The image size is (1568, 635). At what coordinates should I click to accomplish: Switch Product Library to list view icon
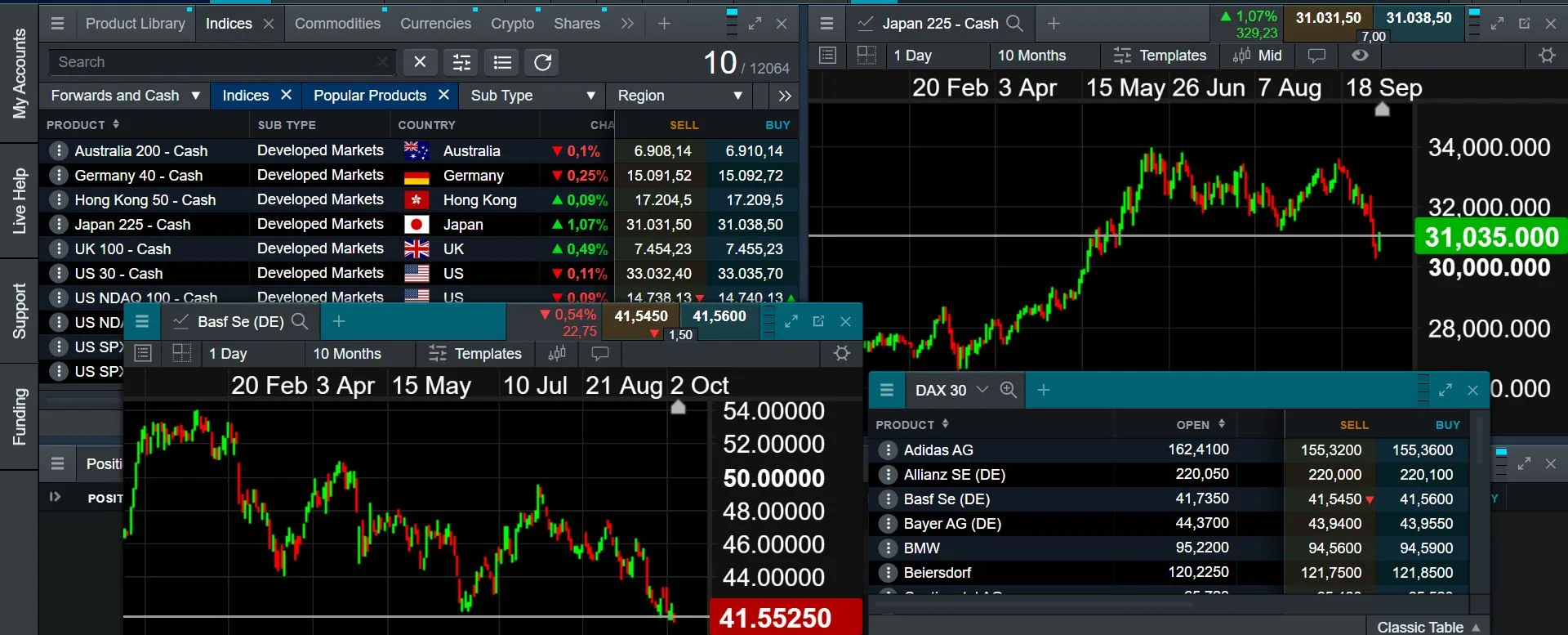pyautogui.click(x=502, y=62)
